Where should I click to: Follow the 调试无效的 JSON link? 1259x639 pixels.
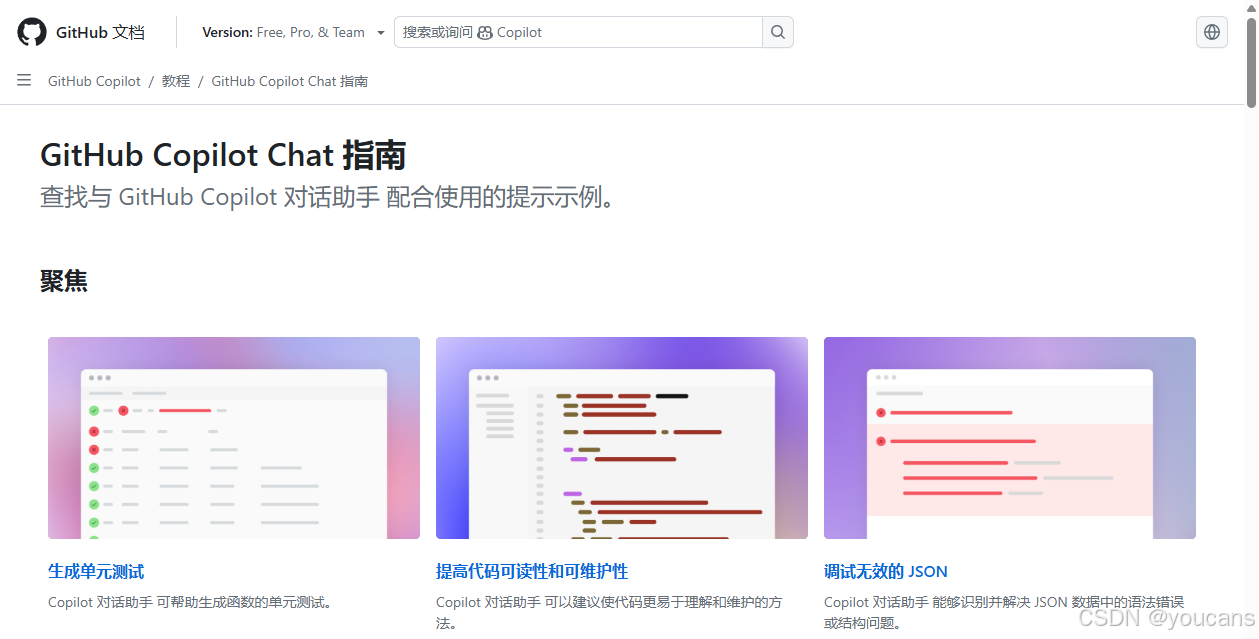point(885,571)
